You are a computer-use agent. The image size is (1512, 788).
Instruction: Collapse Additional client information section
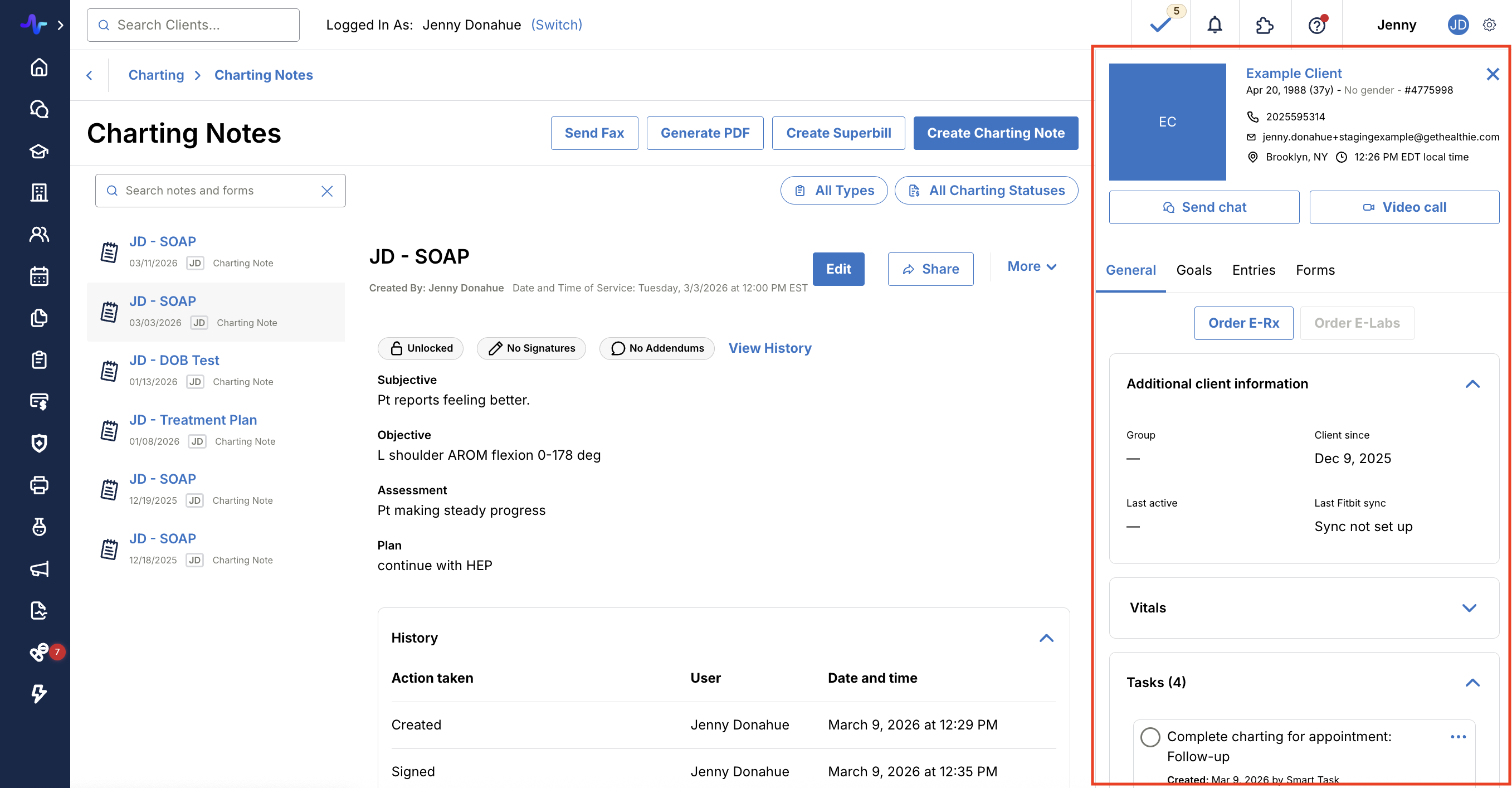click(1472, 384)
